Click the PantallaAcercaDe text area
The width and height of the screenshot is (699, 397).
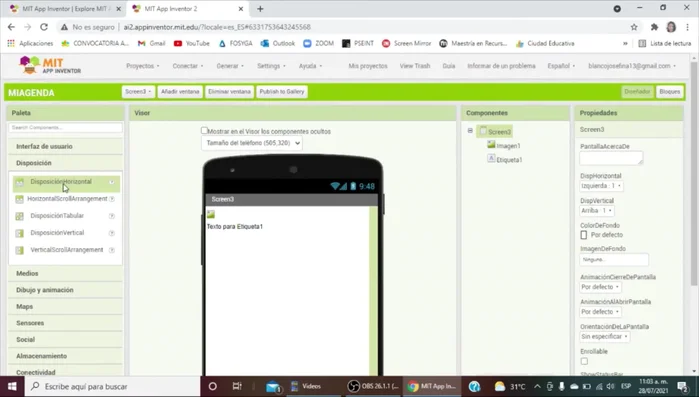pos(611,158)
